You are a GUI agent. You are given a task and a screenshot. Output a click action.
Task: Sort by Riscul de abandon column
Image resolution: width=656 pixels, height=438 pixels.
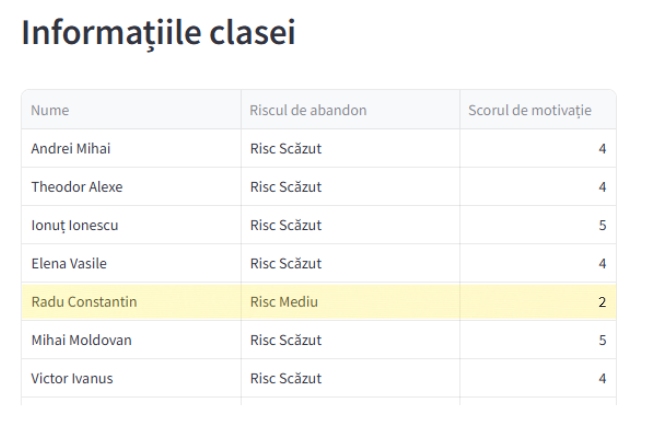(308, 110)
